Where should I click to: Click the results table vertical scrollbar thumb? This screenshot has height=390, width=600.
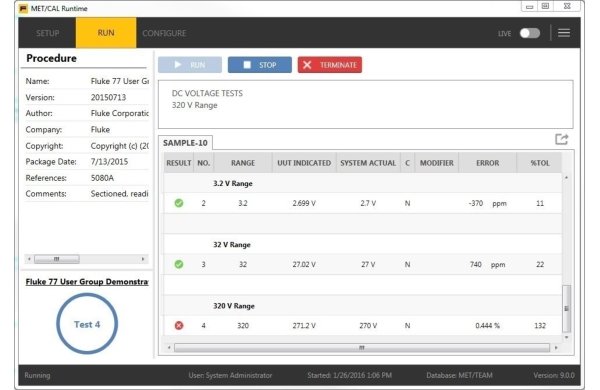coord(566,308)
